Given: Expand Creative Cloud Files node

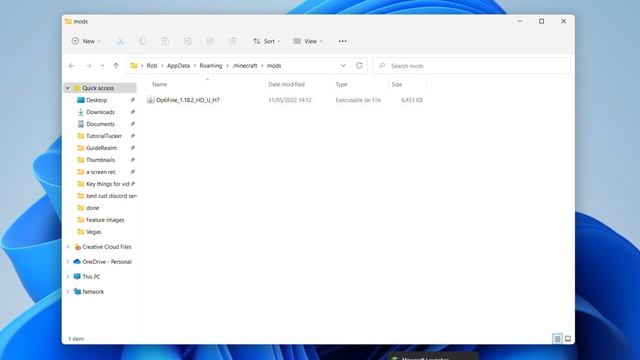Looking at the screenshot, I should [x=68, y=247].
